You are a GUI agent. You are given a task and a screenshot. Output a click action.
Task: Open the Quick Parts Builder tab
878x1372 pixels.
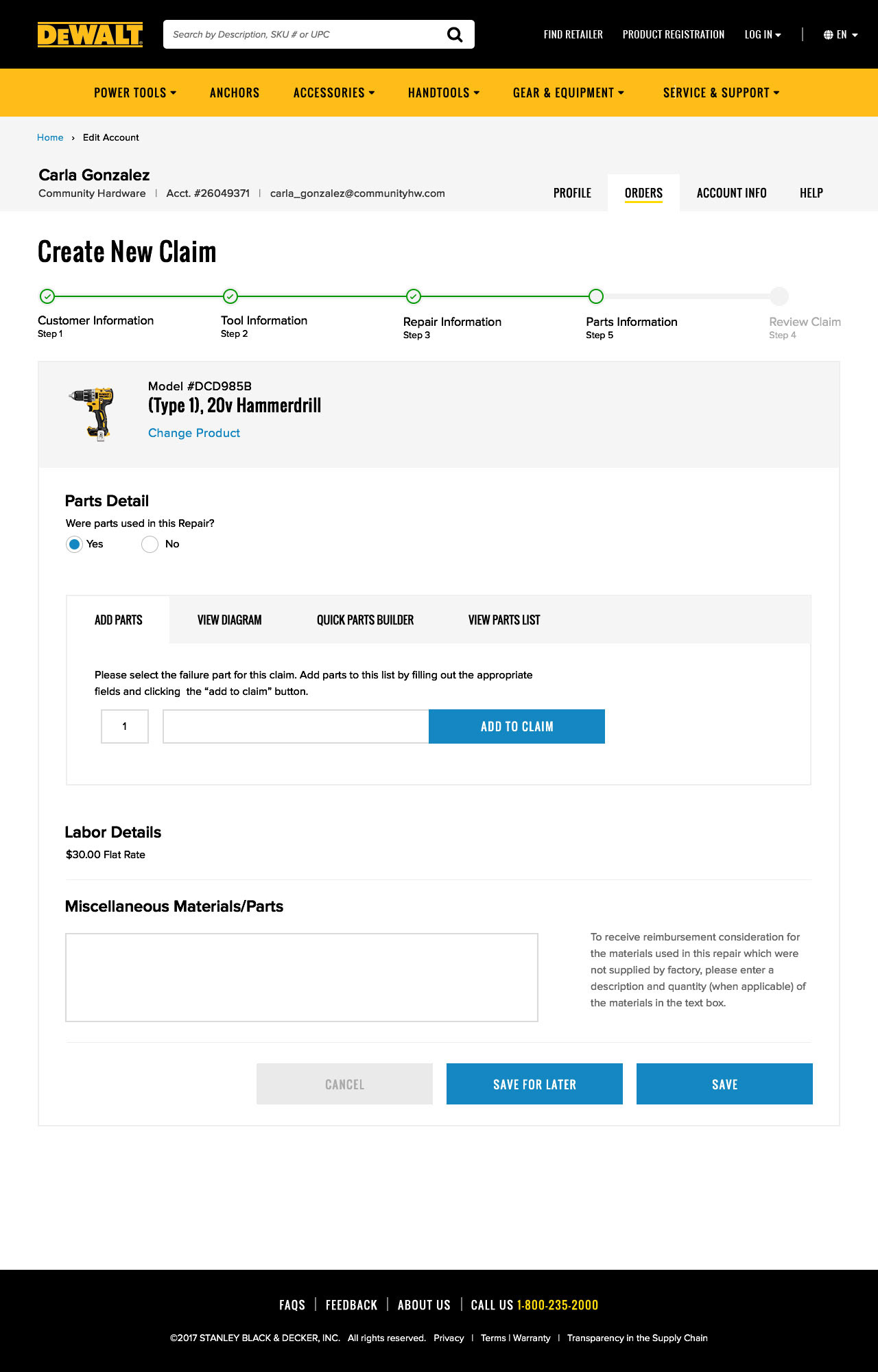click(x=365, y=620)
